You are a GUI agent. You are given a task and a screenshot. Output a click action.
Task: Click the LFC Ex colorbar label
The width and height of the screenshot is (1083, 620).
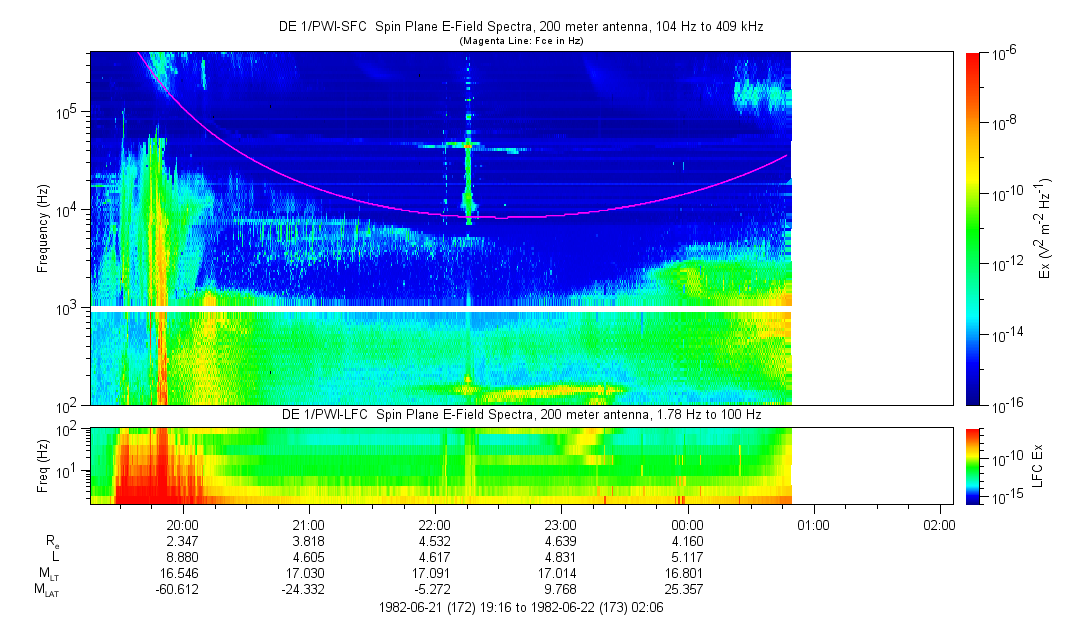[x=1040, y=465]
